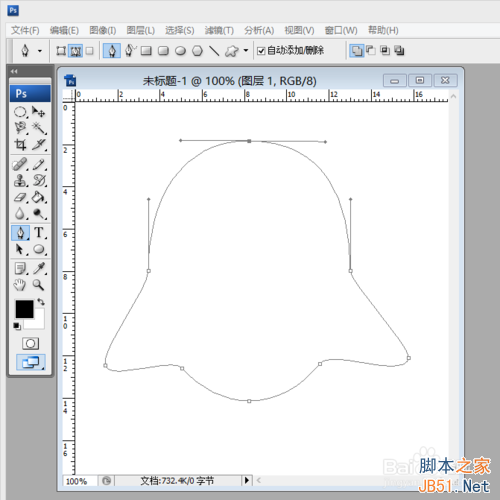Toggle Quick Mask mode
This screenshot has height=500, width=500.
30,344
